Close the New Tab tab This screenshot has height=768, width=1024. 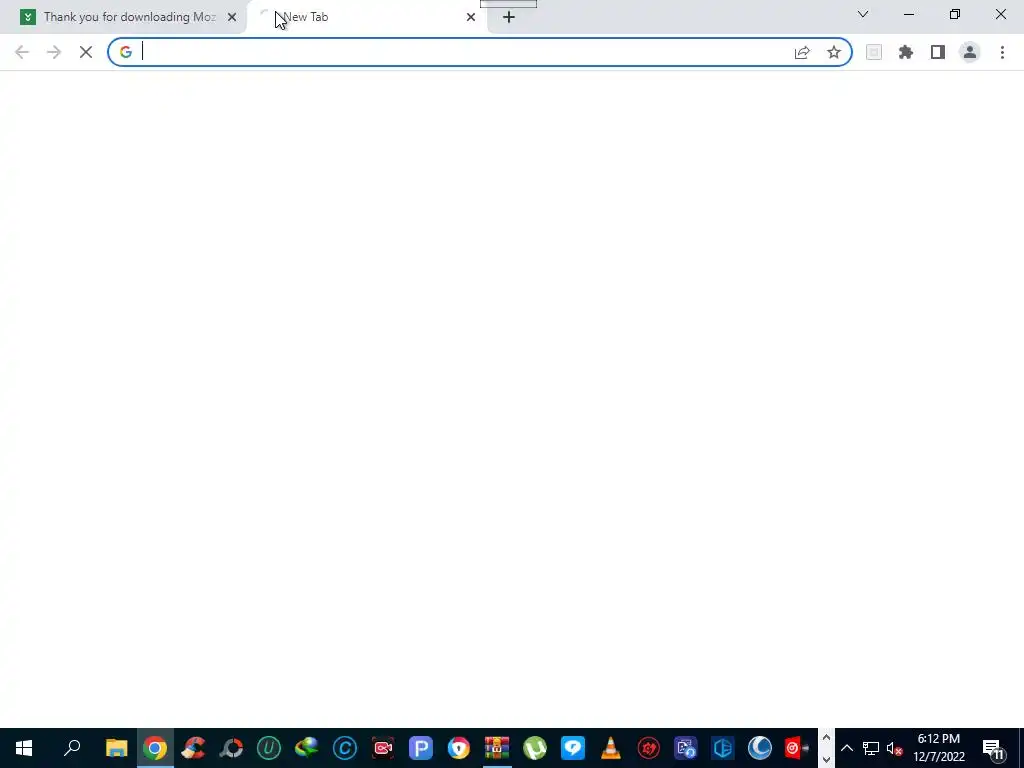point(471,17)
